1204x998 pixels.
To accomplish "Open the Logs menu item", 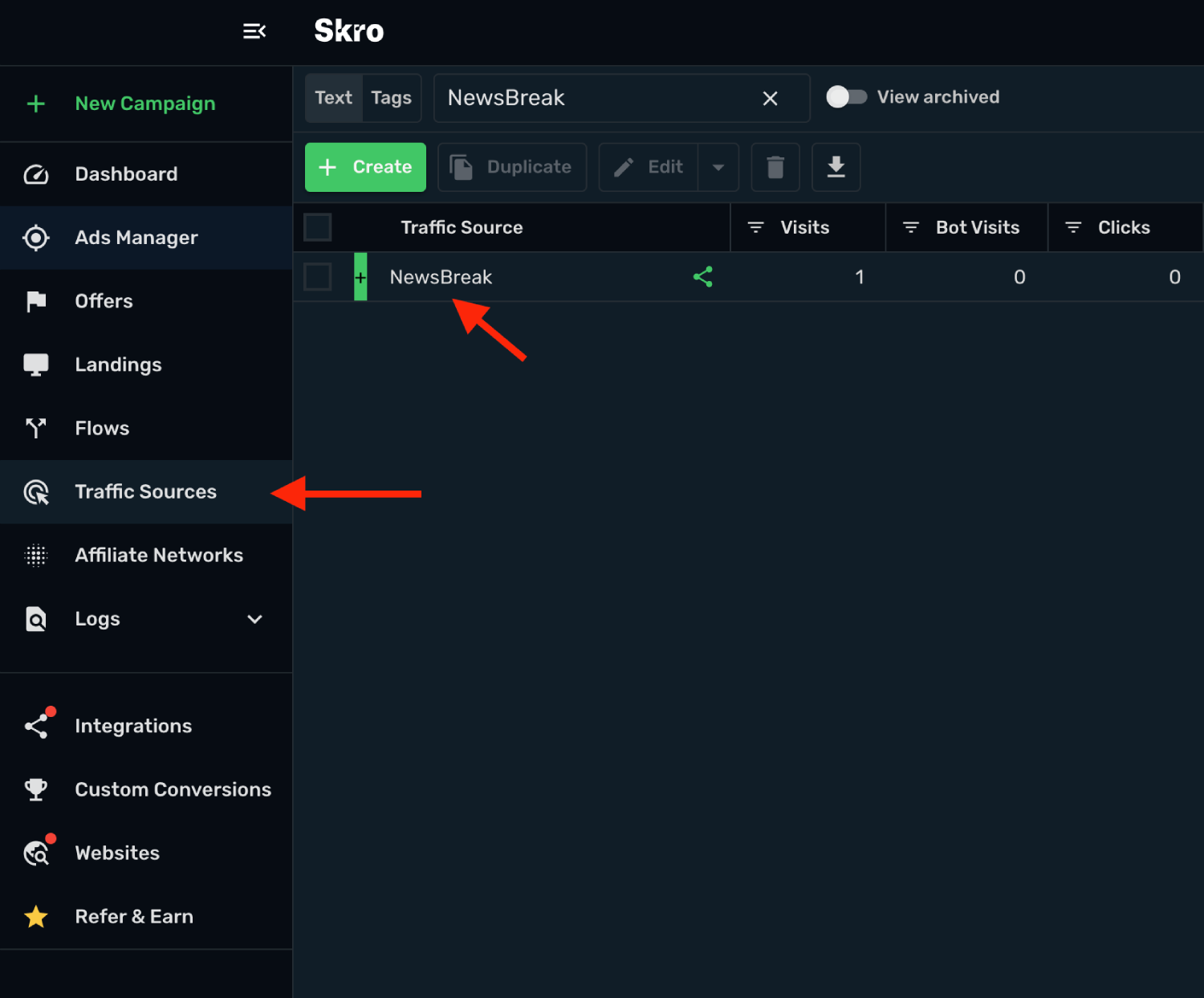I will [x=146, y=619].
